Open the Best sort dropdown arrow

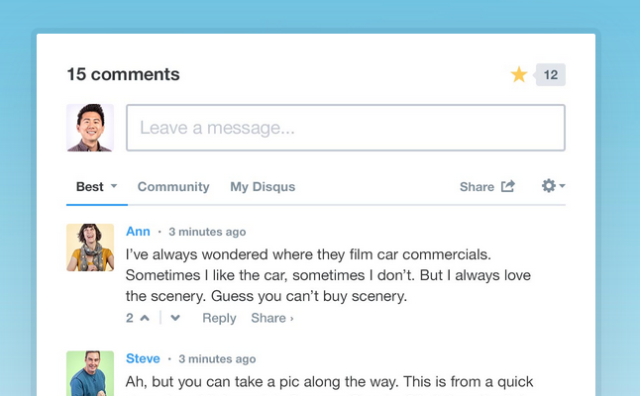tap(114, 186)
